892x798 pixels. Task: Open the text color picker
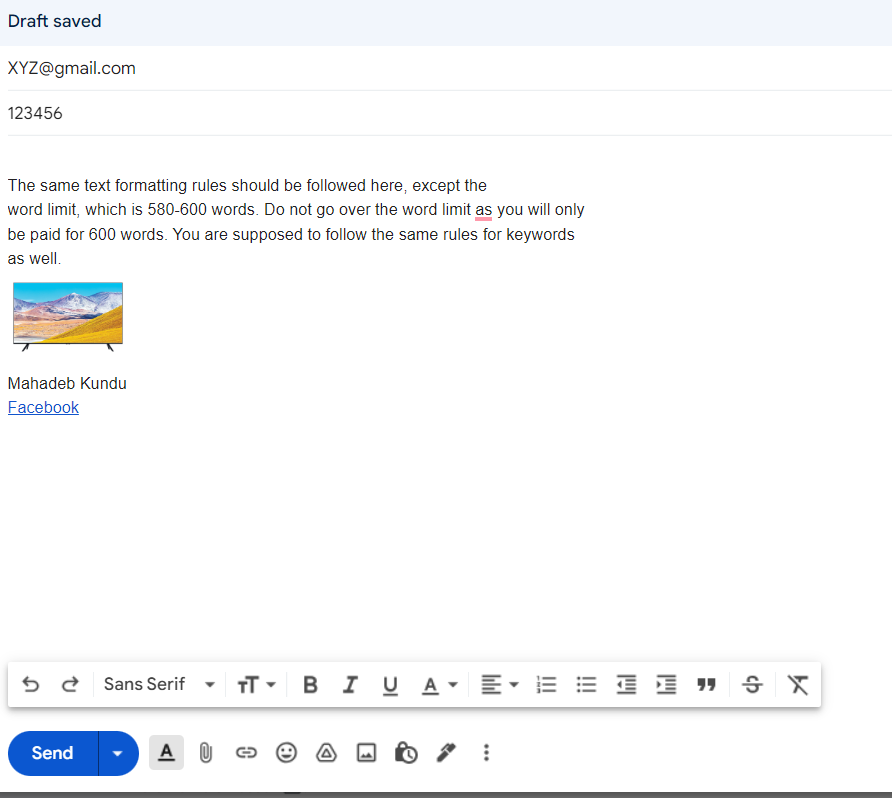tap(439, 684)
